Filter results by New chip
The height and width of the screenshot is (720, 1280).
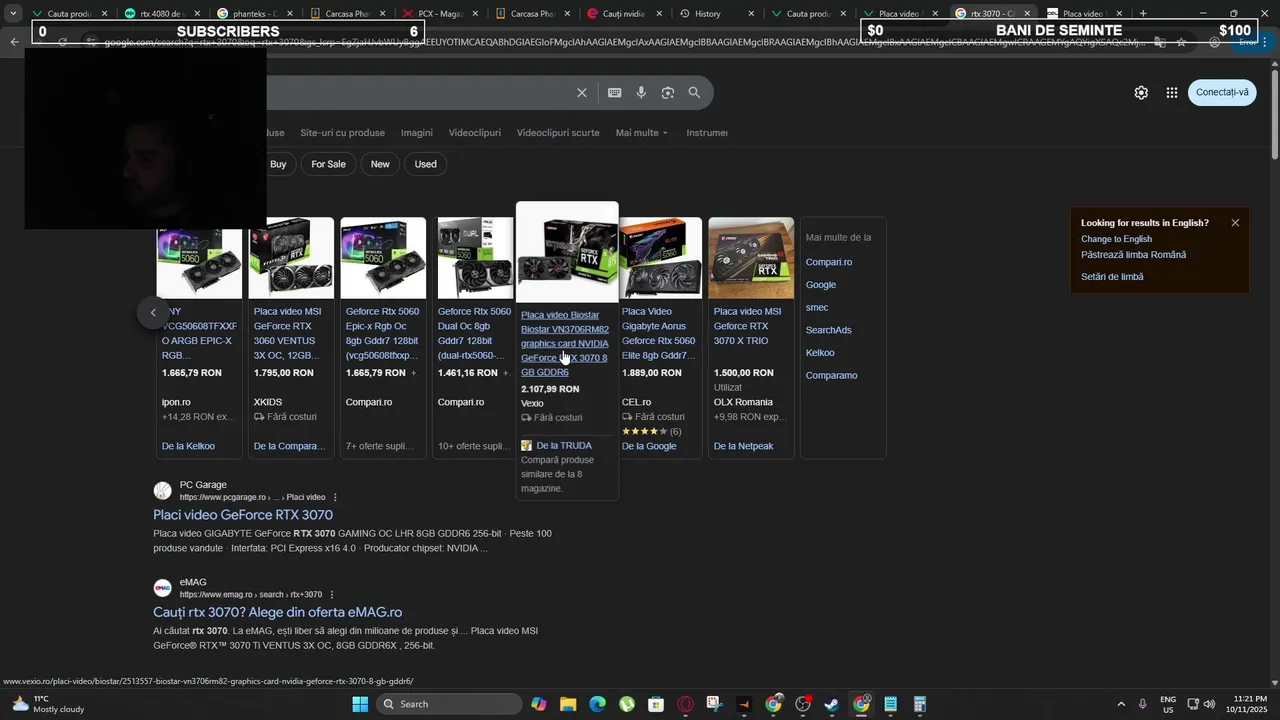(380, 164)
